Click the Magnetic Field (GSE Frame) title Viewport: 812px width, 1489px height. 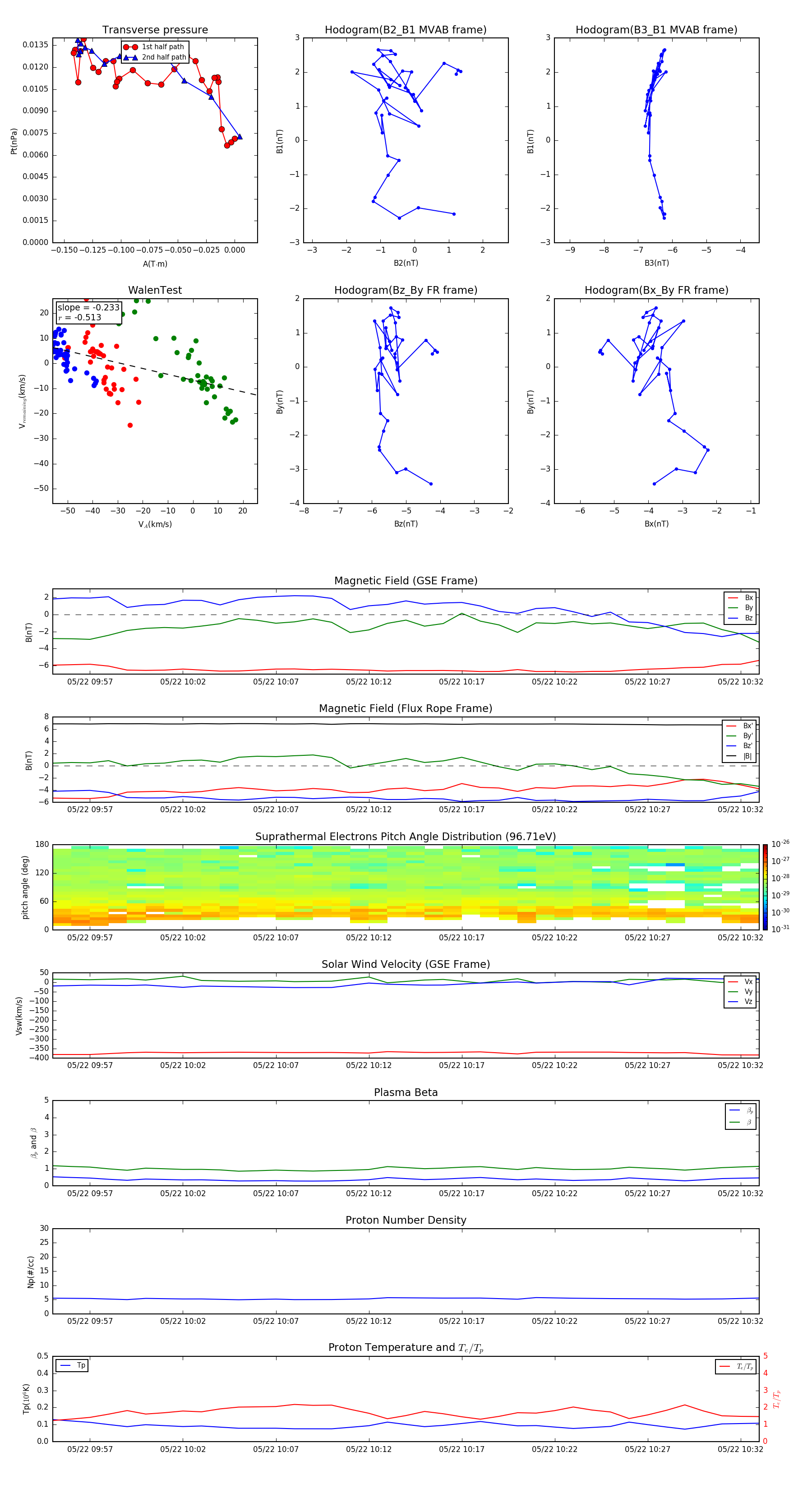point(406,581)
